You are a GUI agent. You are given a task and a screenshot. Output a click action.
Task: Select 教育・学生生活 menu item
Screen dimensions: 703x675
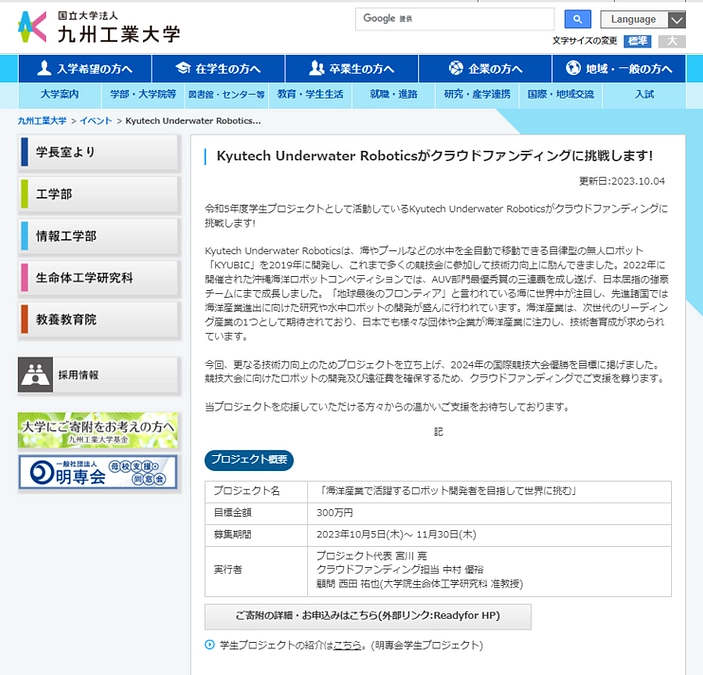pyautogui.click(x=310, y=94)
